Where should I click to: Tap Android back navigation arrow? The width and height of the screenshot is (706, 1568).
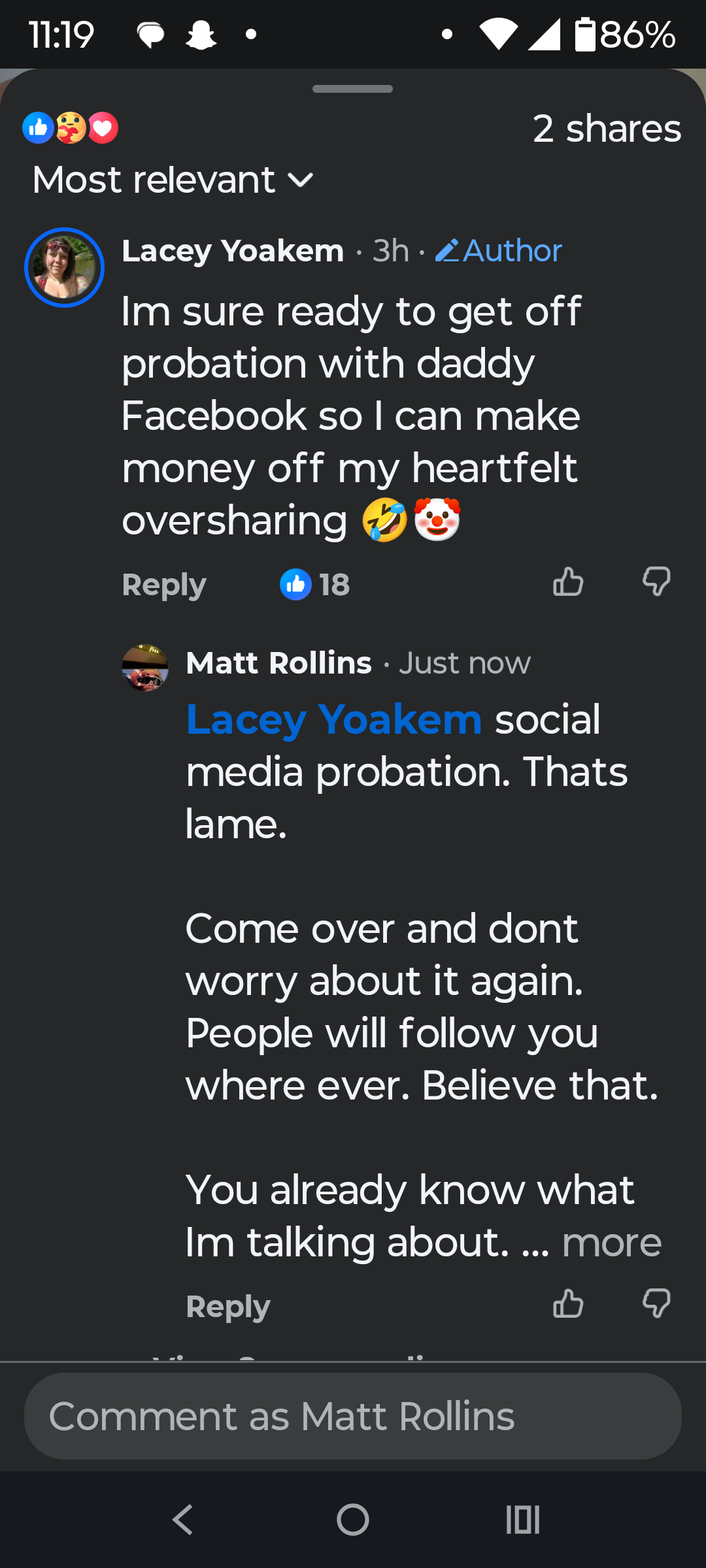pos(182,1520)
